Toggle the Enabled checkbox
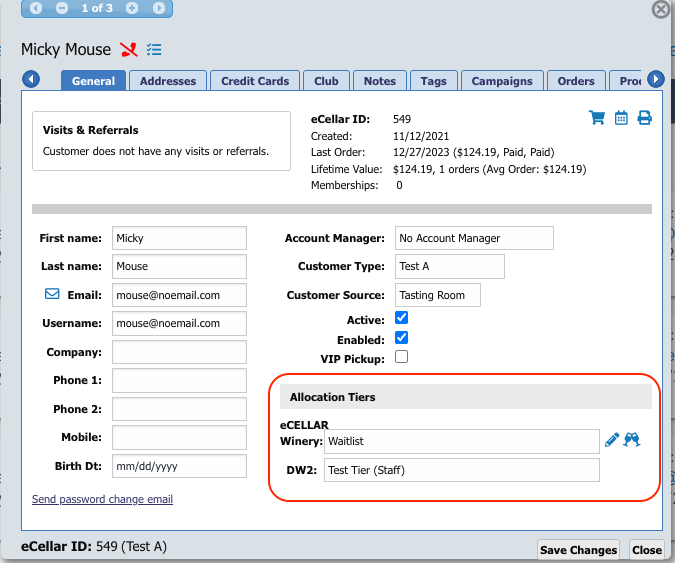The image size is (675, 563). point(401,337)
